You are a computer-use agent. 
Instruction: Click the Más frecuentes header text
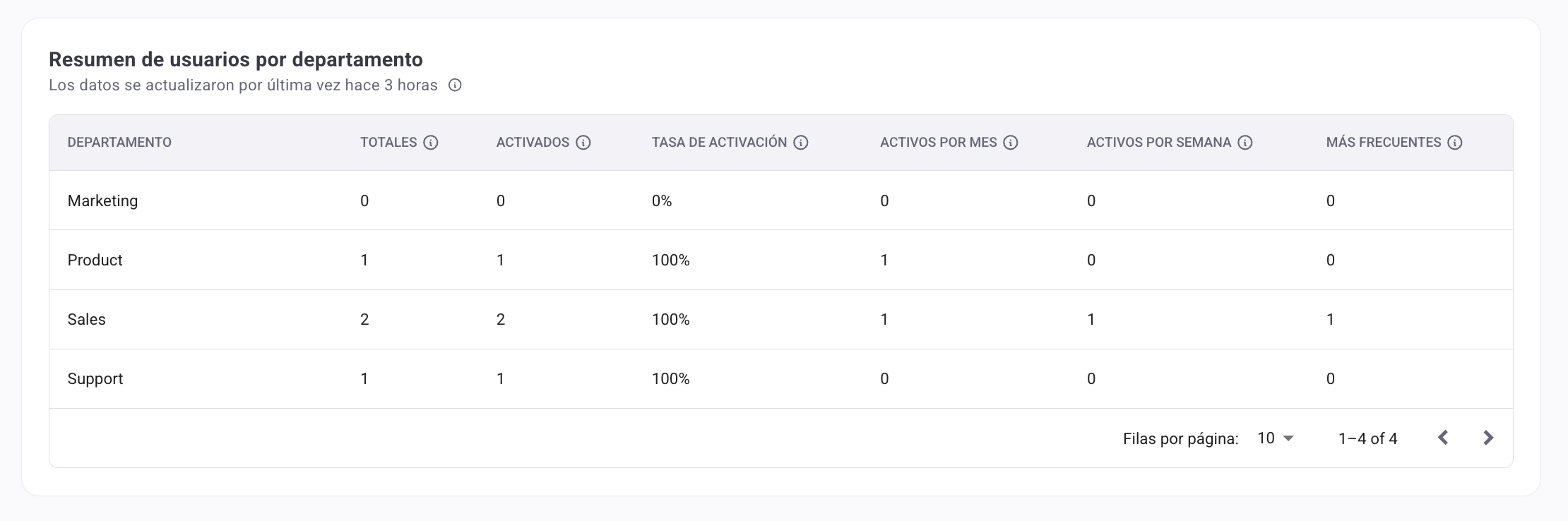(1384, 143)
